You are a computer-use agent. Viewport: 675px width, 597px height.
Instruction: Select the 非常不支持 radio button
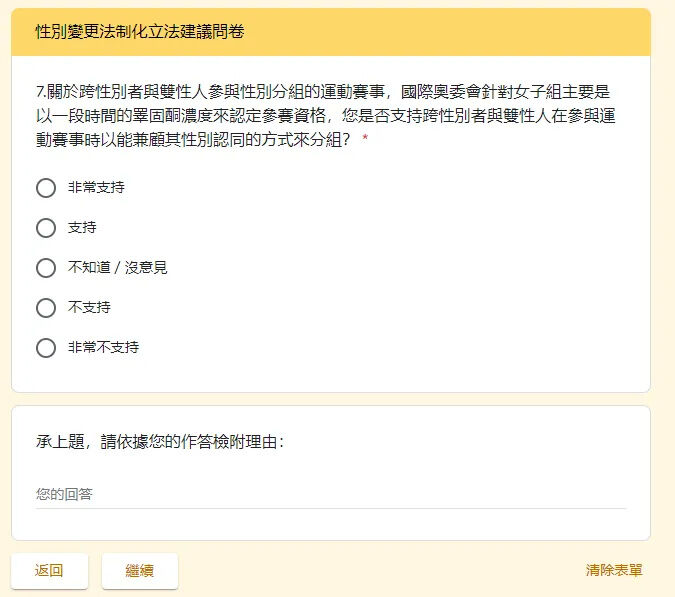click(x=46, y=348)
